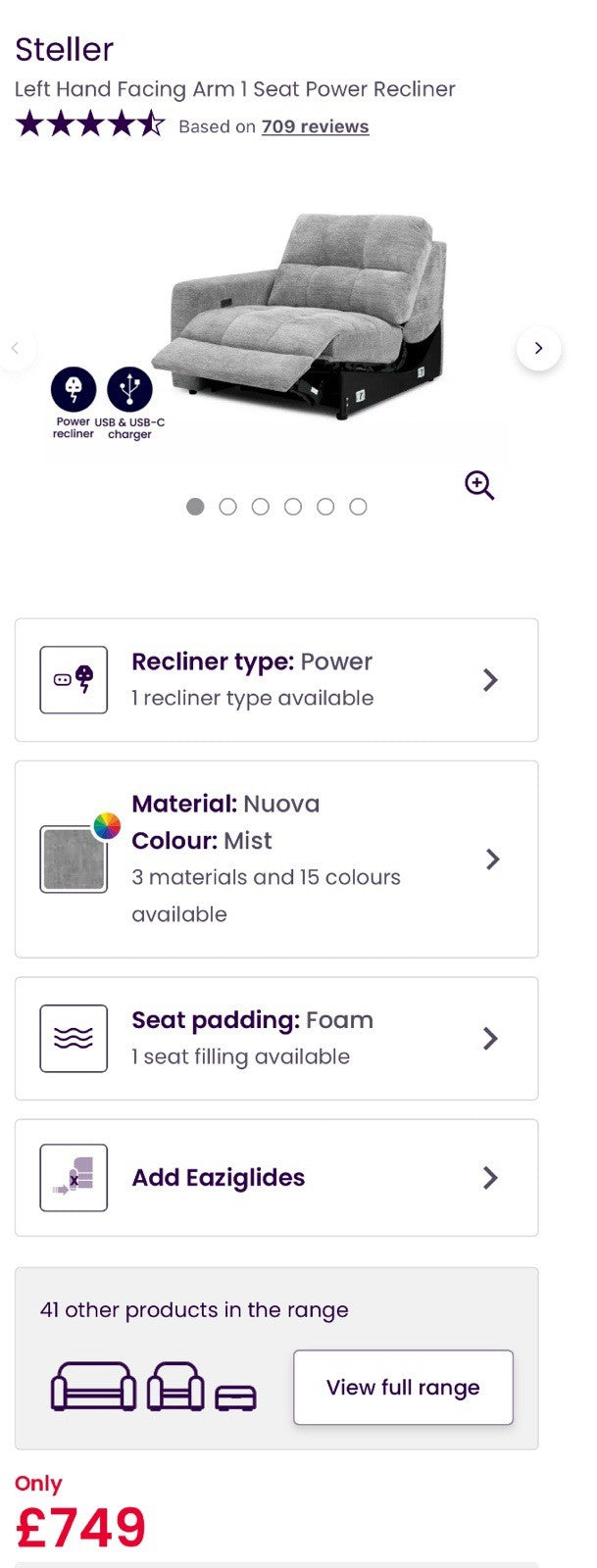
Task: Click the recliner product photo
Action: click(299, 318)
